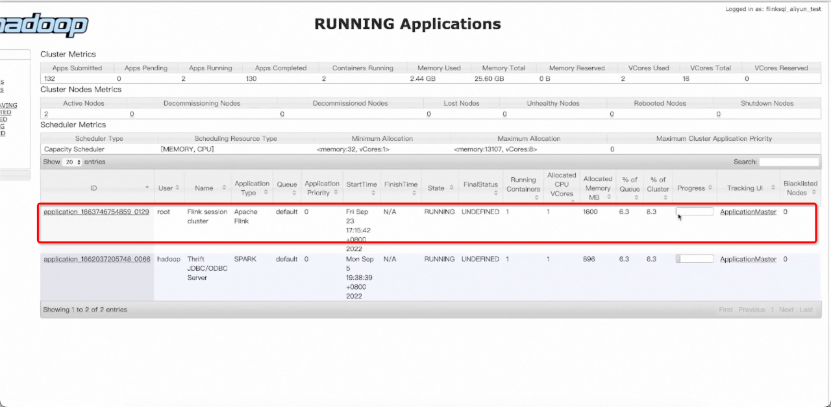Click the hadoop user cell
Image resolution: width=832 pixels, height=408 pixels.
pos(169,259)
